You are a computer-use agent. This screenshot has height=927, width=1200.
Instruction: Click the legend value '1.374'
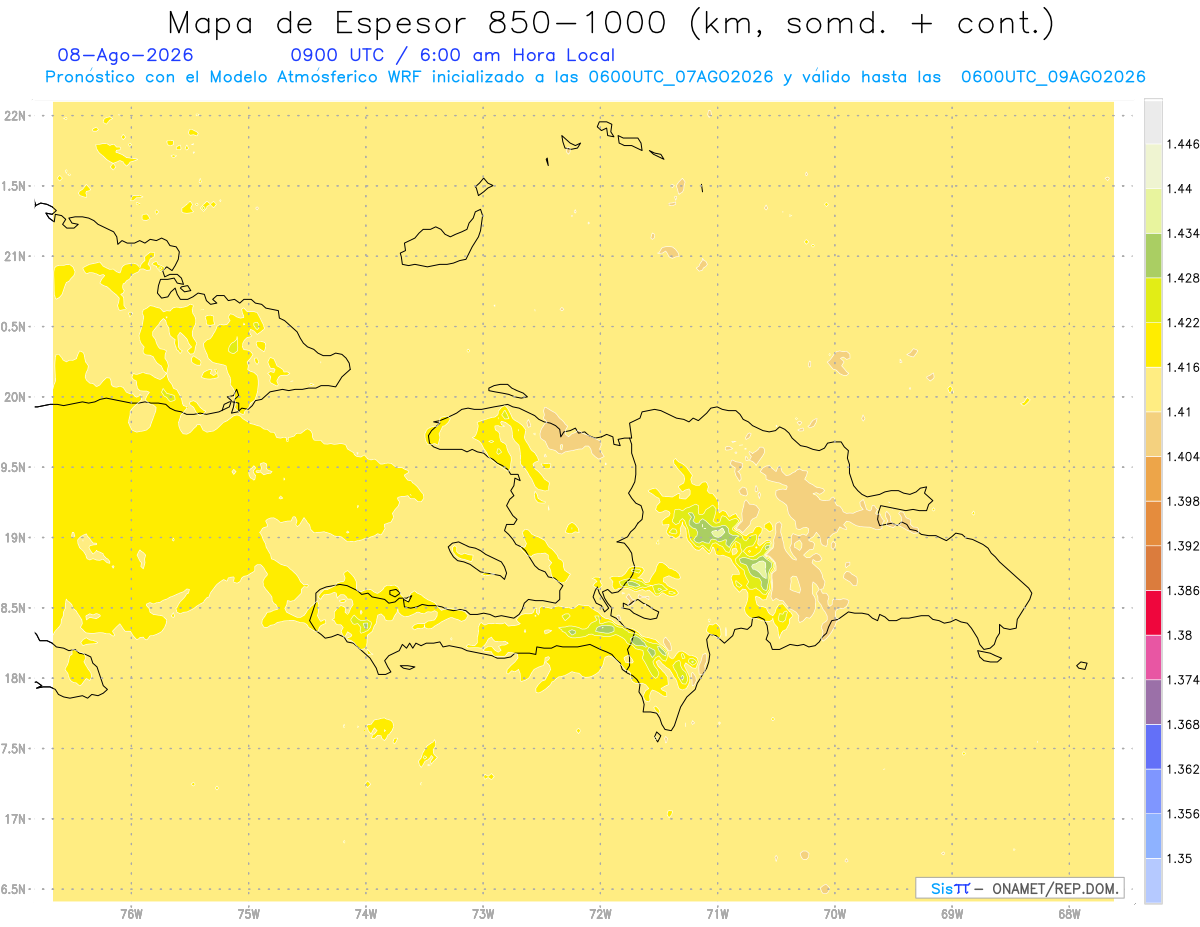[1184, 680]
